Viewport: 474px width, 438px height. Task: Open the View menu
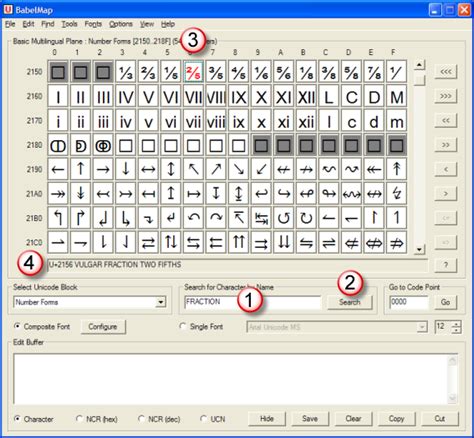pyautogui.click(x=147, y=24)
